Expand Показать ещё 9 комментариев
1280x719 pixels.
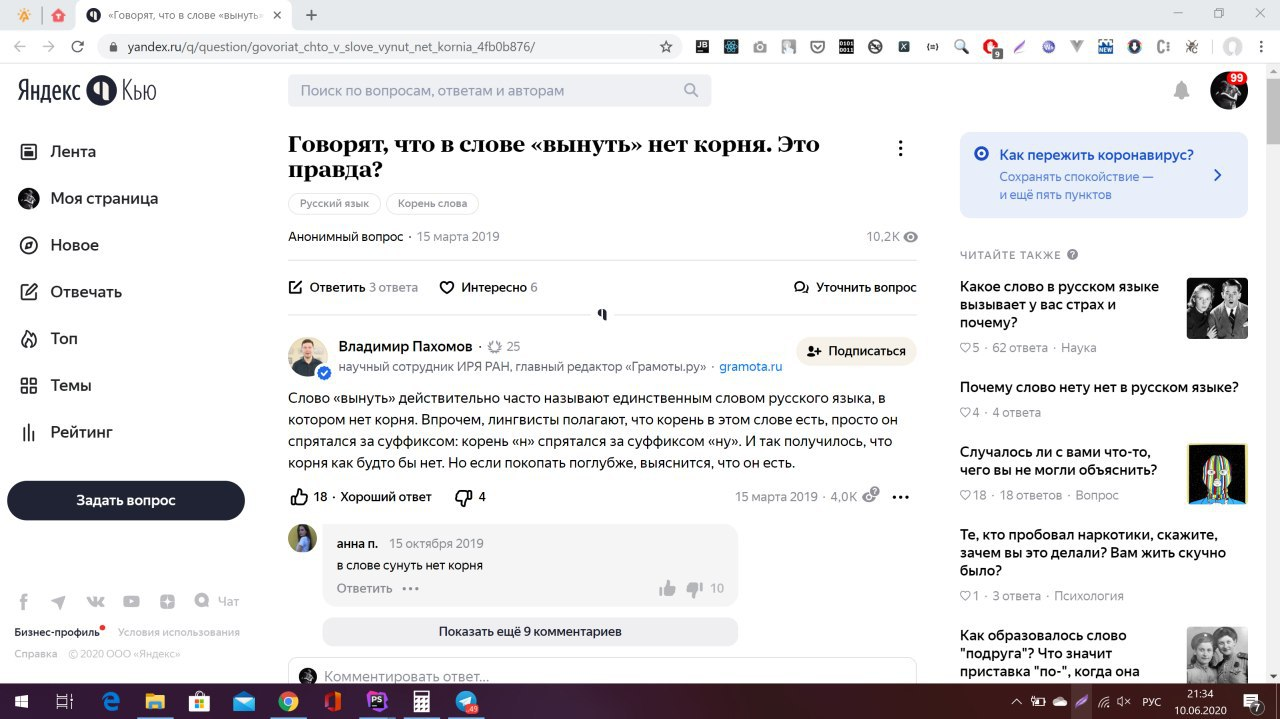pyautogui.click(x=529, y=632)
